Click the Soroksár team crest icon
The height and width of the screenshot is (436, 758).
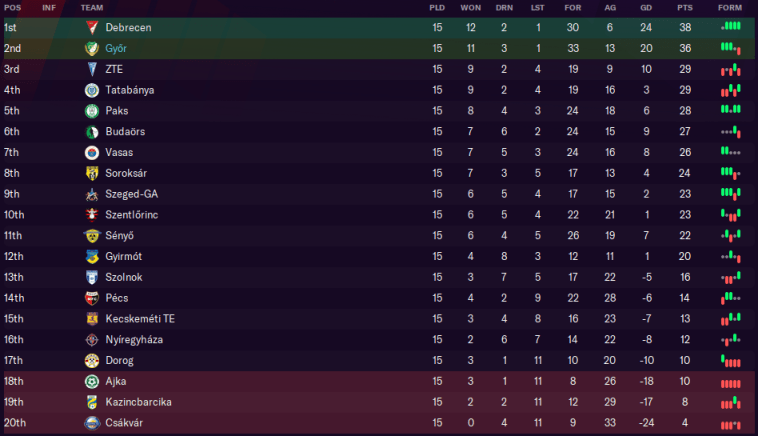[x=91, y=173]
